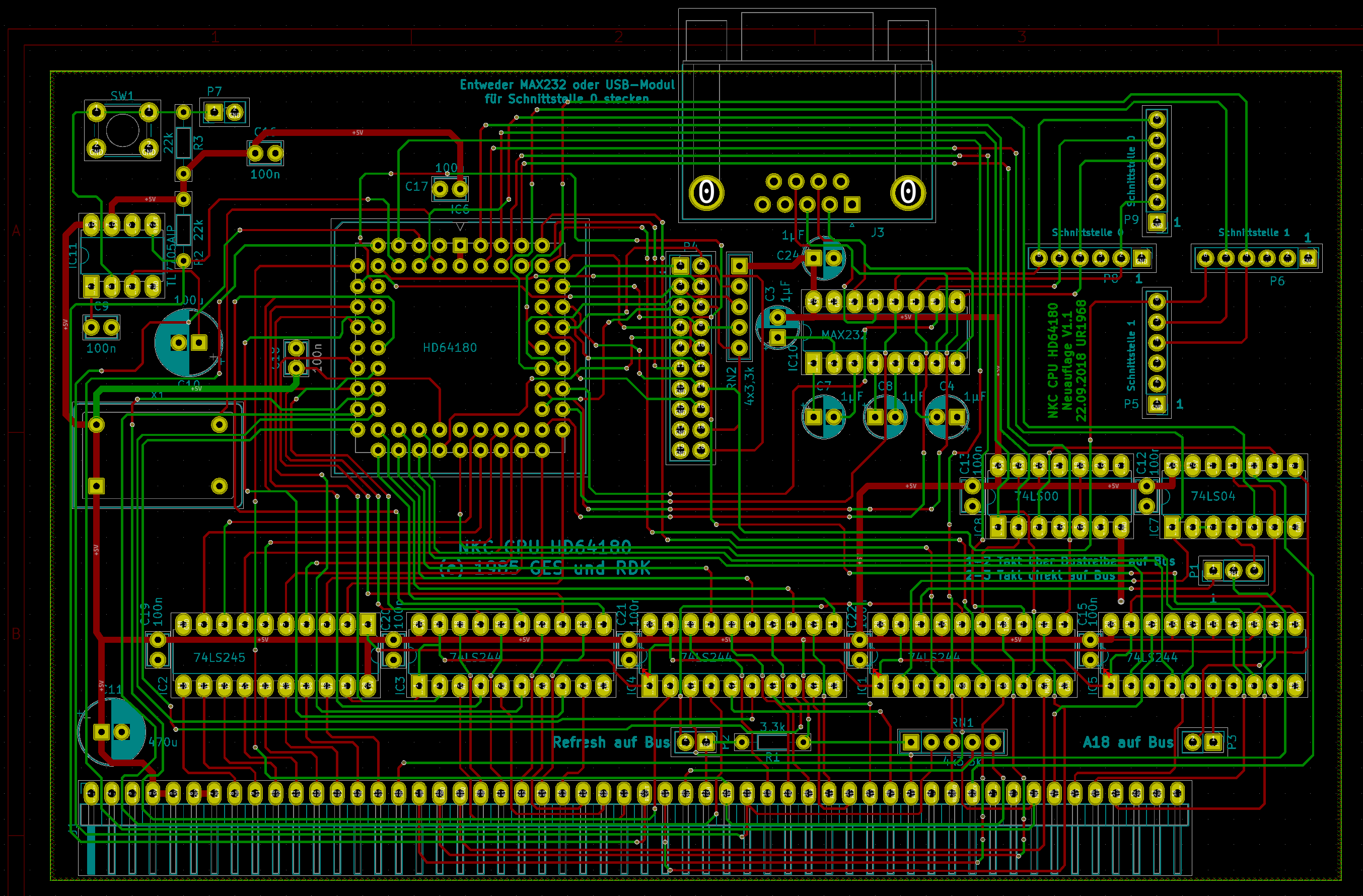
Task: Select the P9 vertical pin header
Action: point(1157,171)
